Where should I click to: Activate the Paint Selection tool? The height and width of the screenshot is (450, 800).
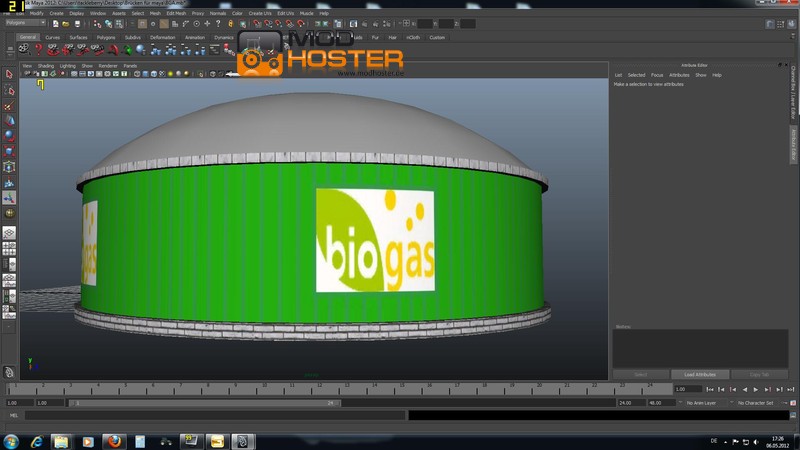point(9,106)
